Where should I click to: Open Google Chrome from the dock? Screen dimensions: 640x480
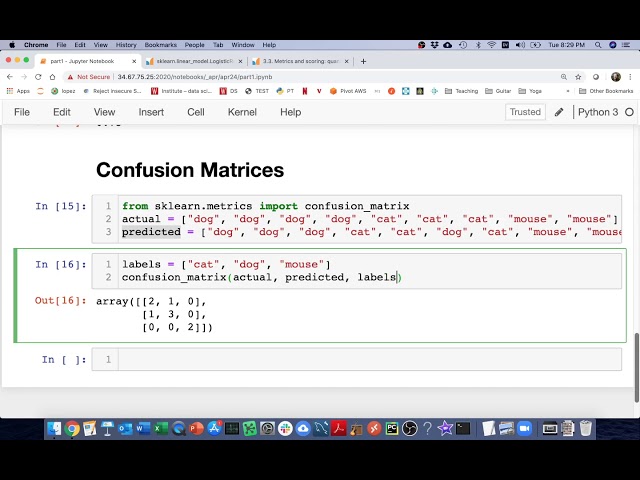(72, 429)
